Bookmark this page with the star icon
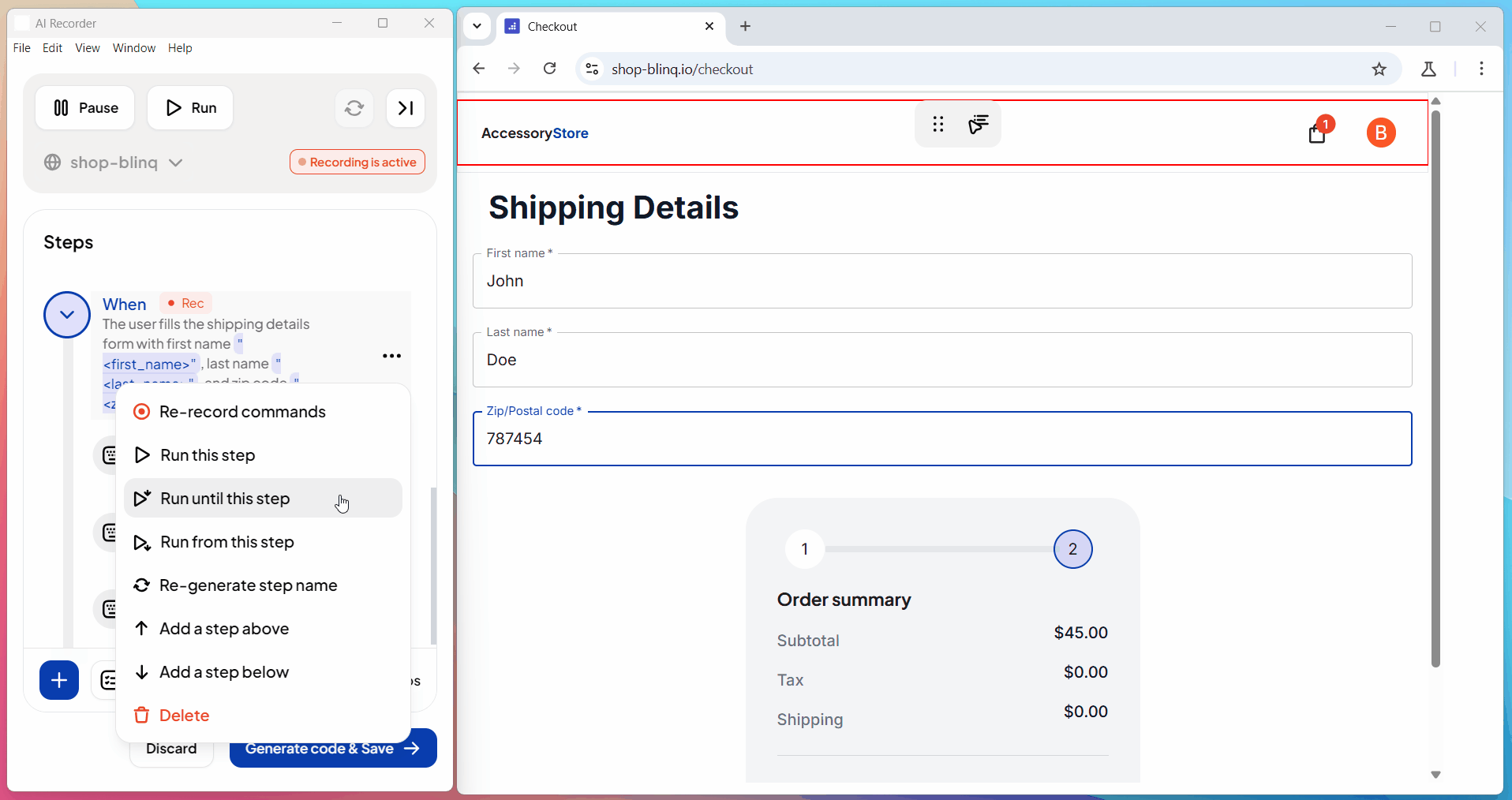The image size is (1512, 800). [1379, 69]
